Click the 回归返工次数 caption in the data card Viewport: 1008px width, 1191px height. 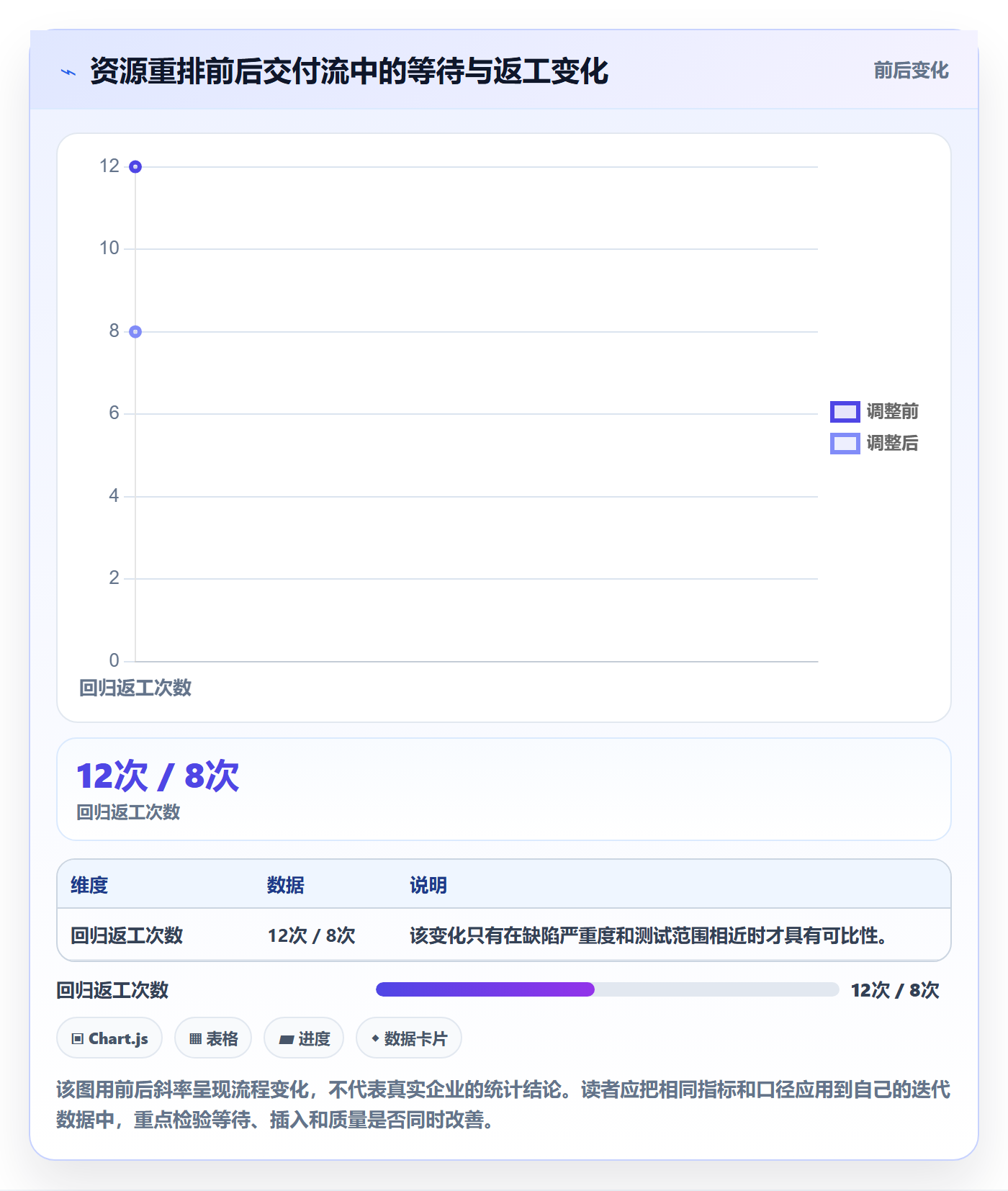point(128,812)
